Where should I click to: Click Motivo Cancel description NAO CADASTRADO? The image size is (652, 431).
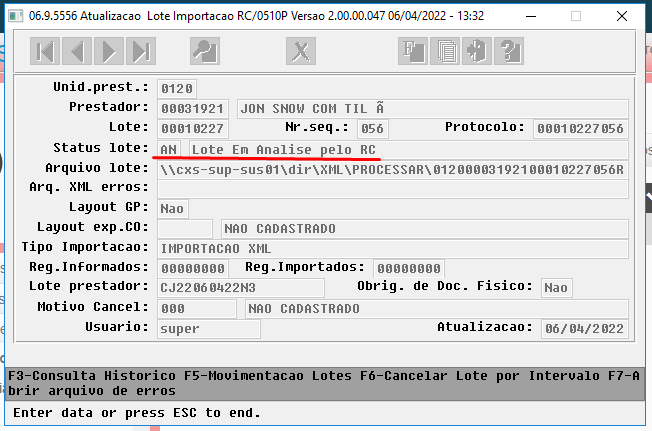(x=437, y=309)
